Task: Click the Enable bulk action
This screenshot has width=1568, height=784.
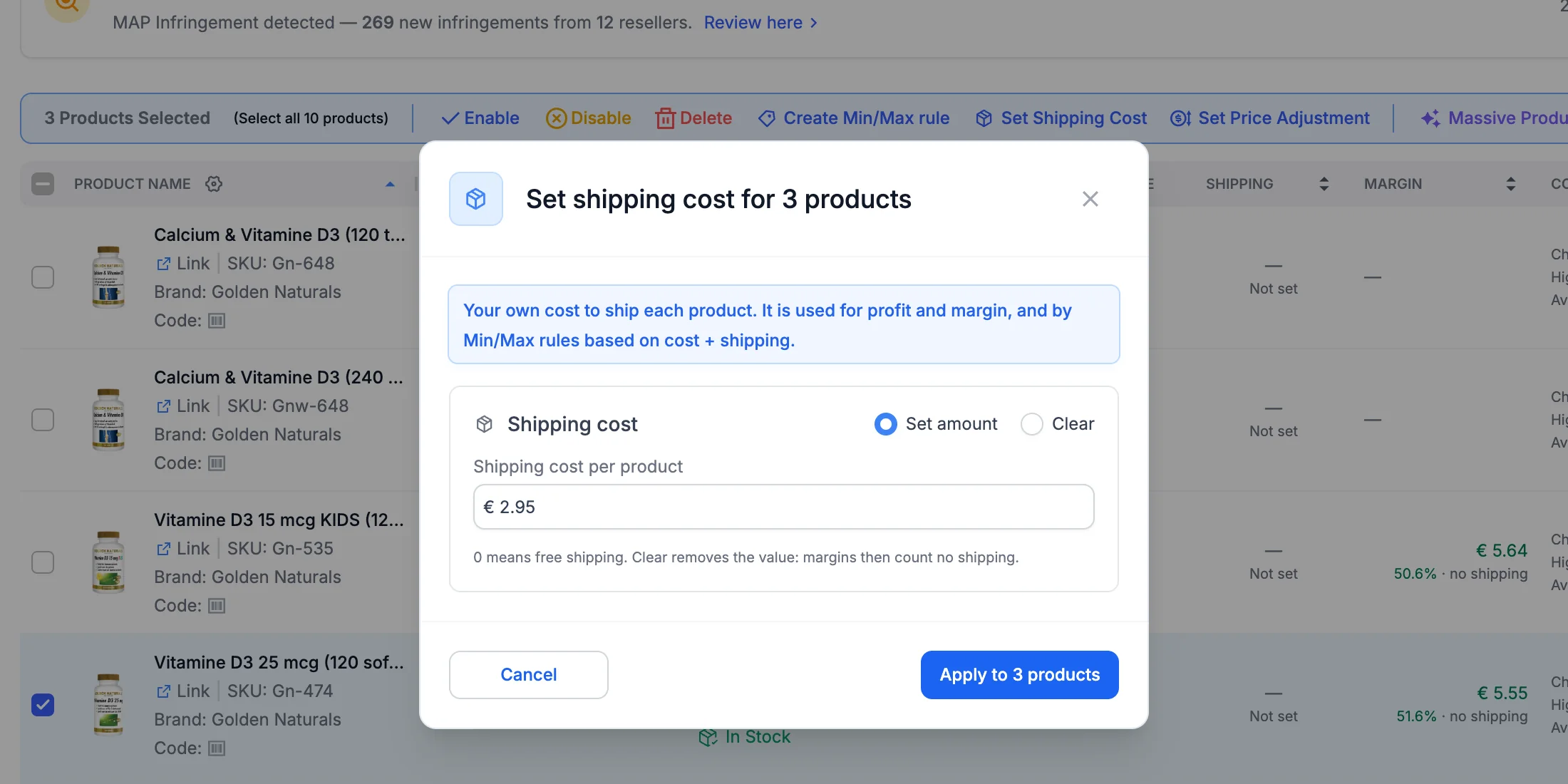Action: (480, 118)
